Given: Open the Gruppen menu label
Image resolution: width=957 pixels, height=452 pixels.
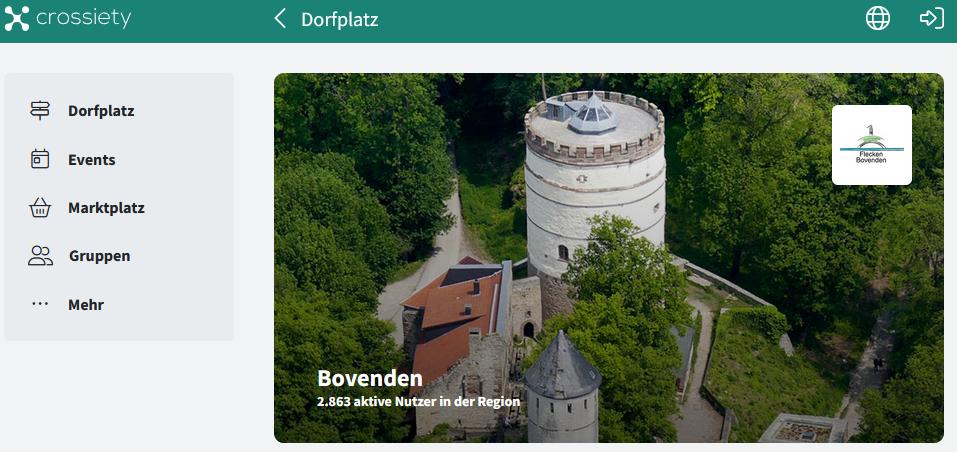Looking at the screenshot, I should tap(99, 256).
